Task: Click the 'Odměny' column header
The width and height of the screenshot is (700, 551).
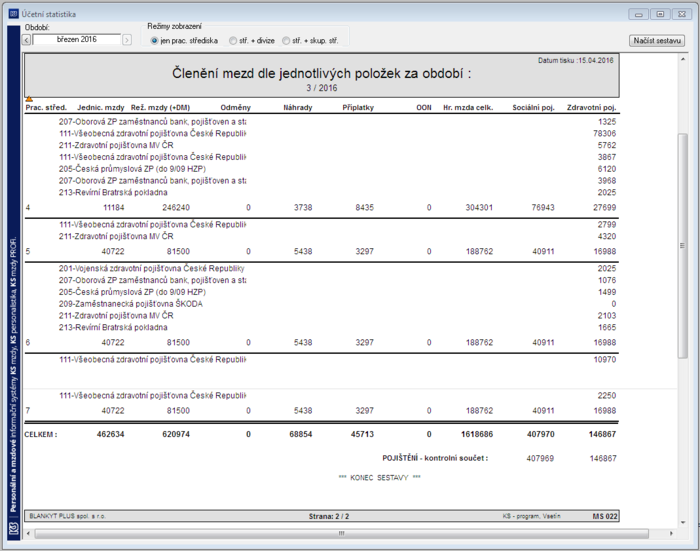Action: point(236,108)
